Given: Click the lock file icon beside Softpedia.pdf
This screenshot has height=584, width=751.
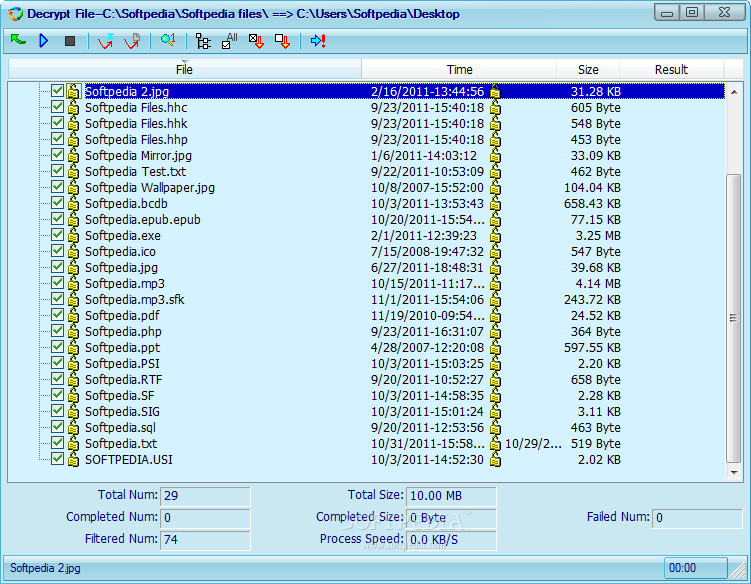Looking at the screenshot, I should tap(73, 315).
